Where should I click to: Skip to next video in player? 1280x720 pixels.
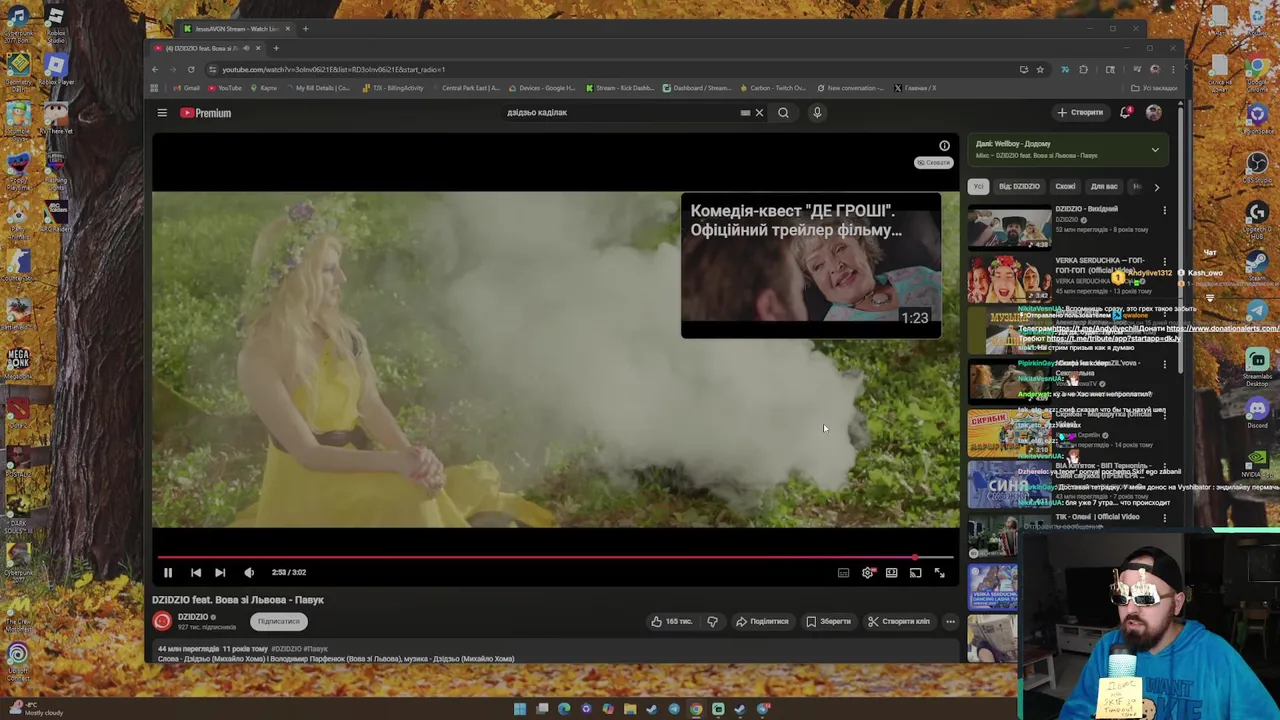coord(220,572)
